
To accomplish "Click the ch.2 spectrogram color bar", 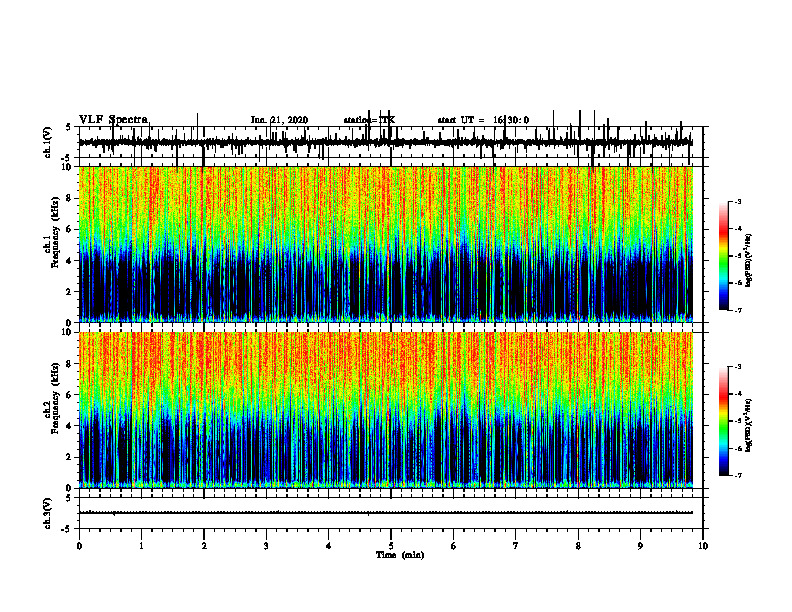I will click(724, 421).
